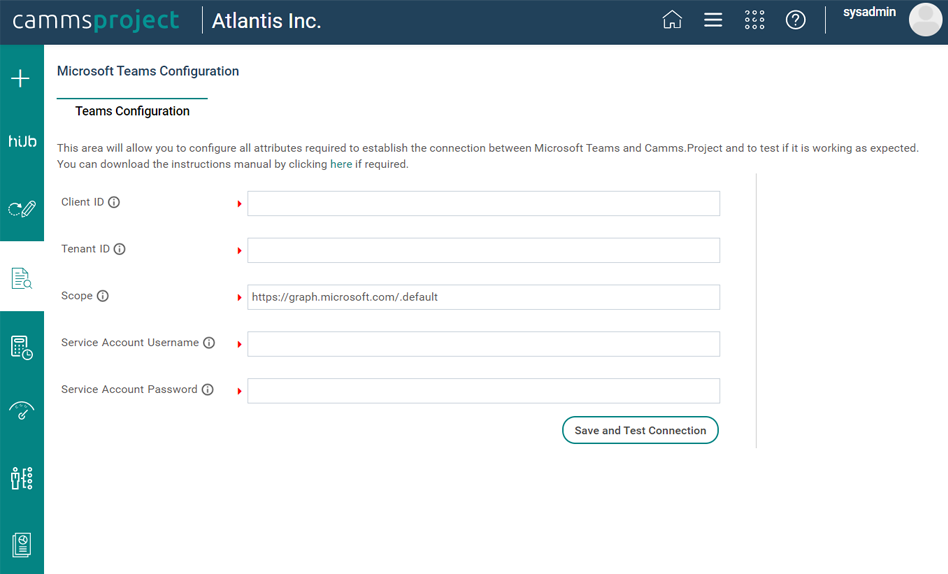Click the plus add icon in sidebar

tap(21, 78)
